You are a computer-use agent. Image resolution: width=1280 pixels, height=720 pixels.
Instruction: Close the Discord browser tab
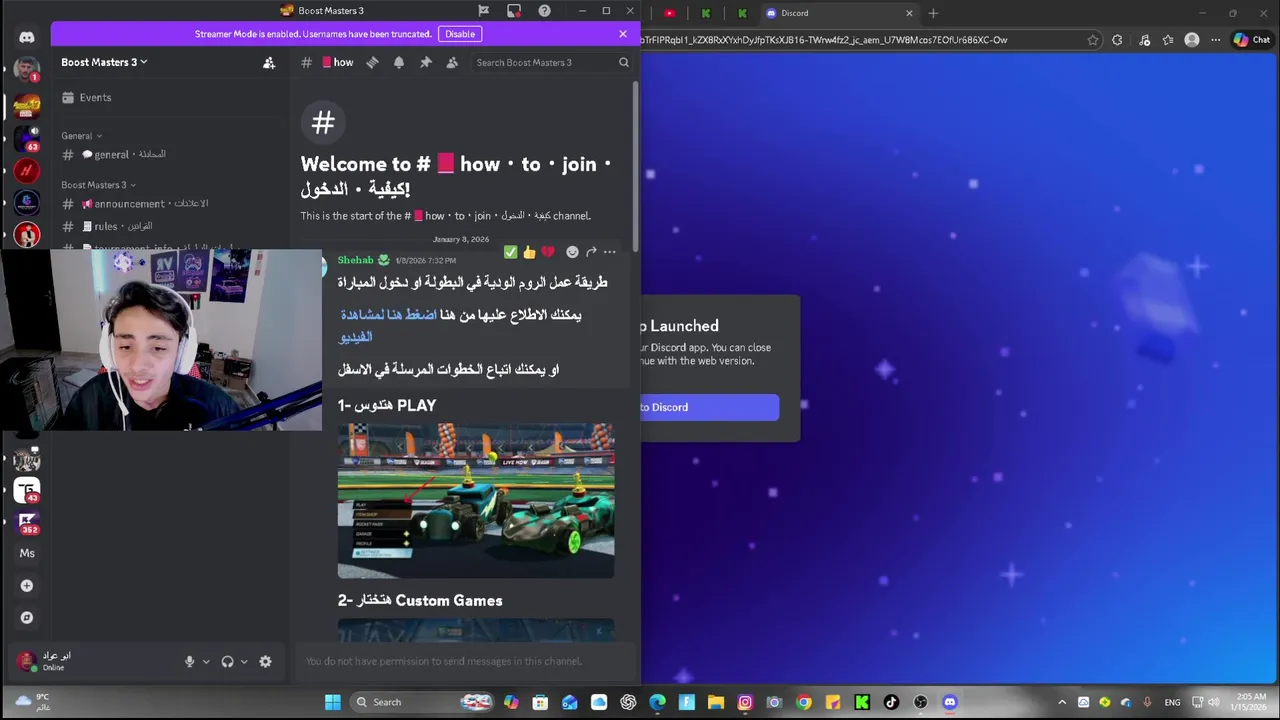coord(909,13)
